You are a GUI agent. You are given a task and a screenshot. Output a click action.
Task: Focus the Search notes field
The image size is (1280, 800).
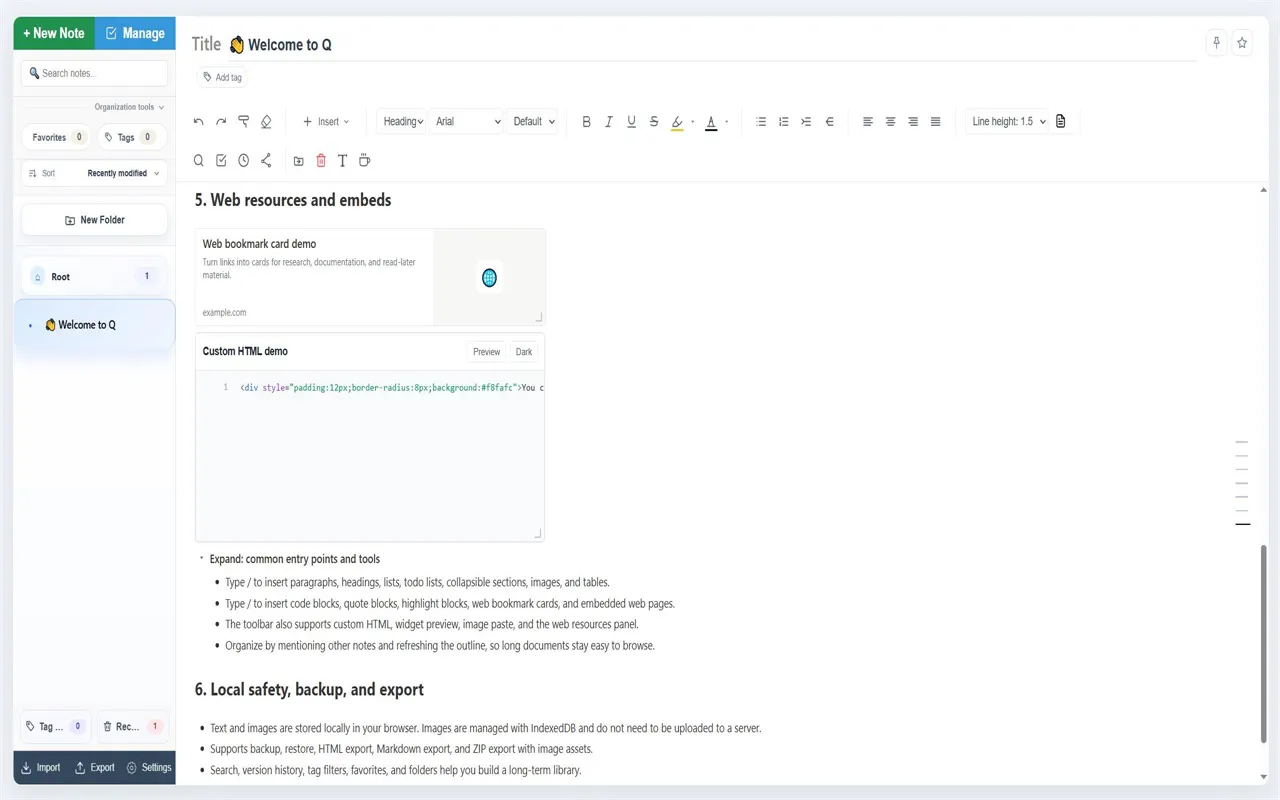click(95, 73)
